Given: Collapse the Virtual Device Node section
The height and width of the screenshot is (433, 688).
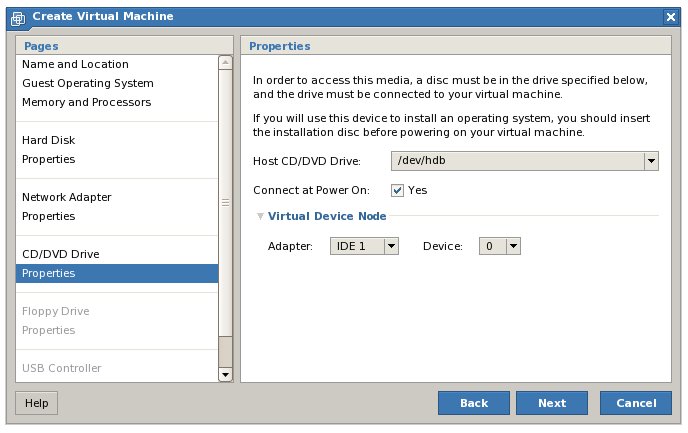Looking at the screenshot, I should (261, 216).
